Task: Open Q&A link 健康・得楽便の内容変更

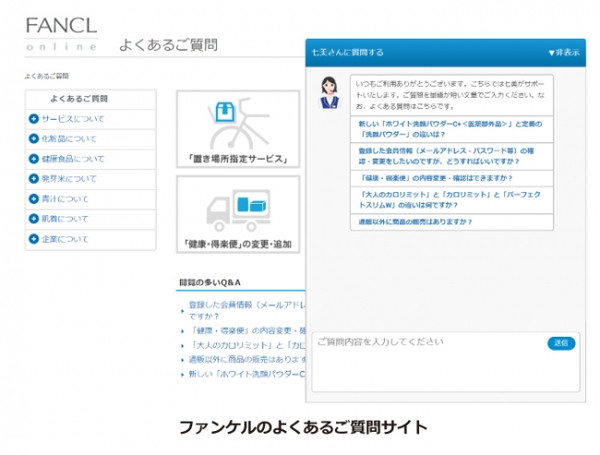Action: pos(247,331)
